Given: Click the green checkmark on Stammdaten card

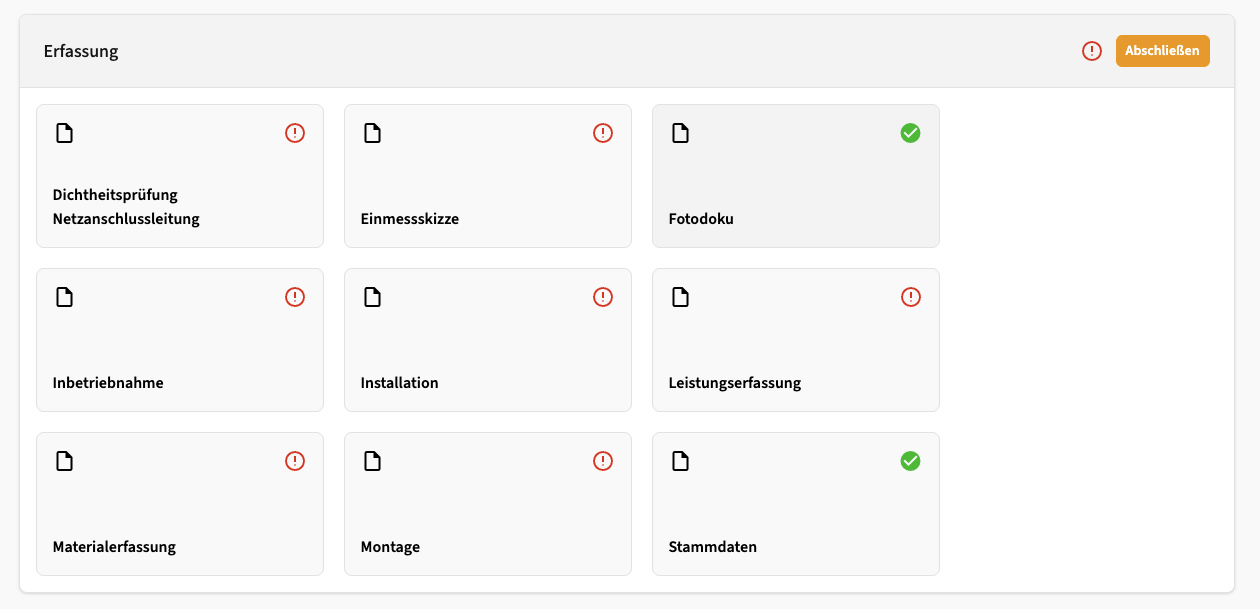Looking at the screenshot, I should [910, 461].
